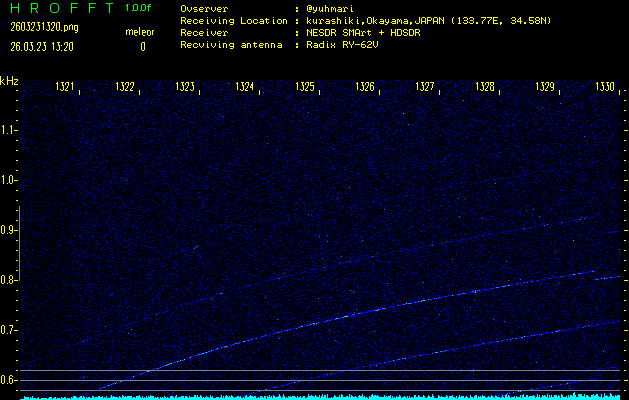Click the 1325 time marker
629x400 pixels.
305,87
